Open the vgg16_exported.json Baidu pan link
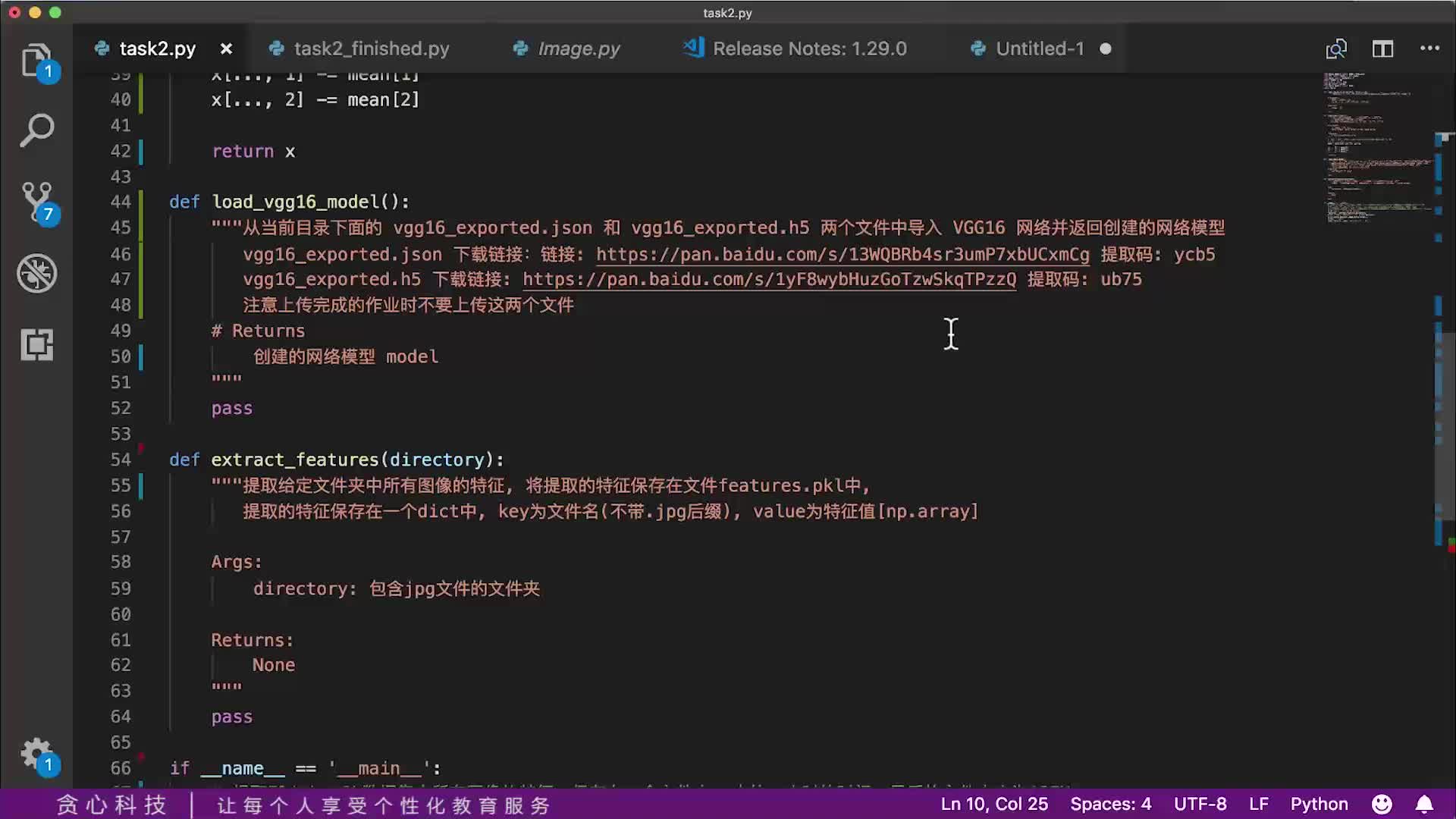The height and width of the screenshot is (819, 1456). pyautogui.click(x=843, y=254)
